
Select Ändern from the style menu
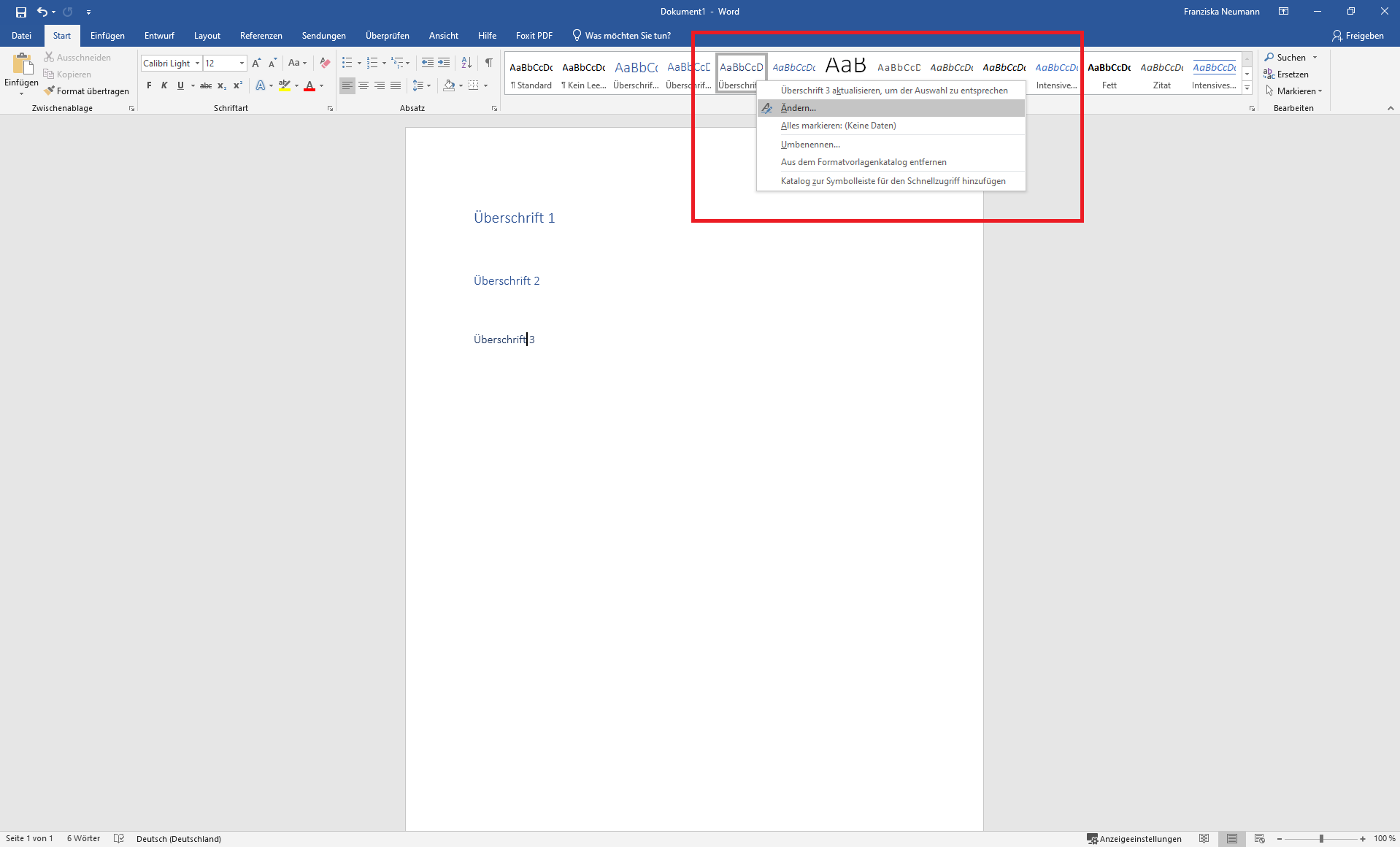tap(798, 107)
